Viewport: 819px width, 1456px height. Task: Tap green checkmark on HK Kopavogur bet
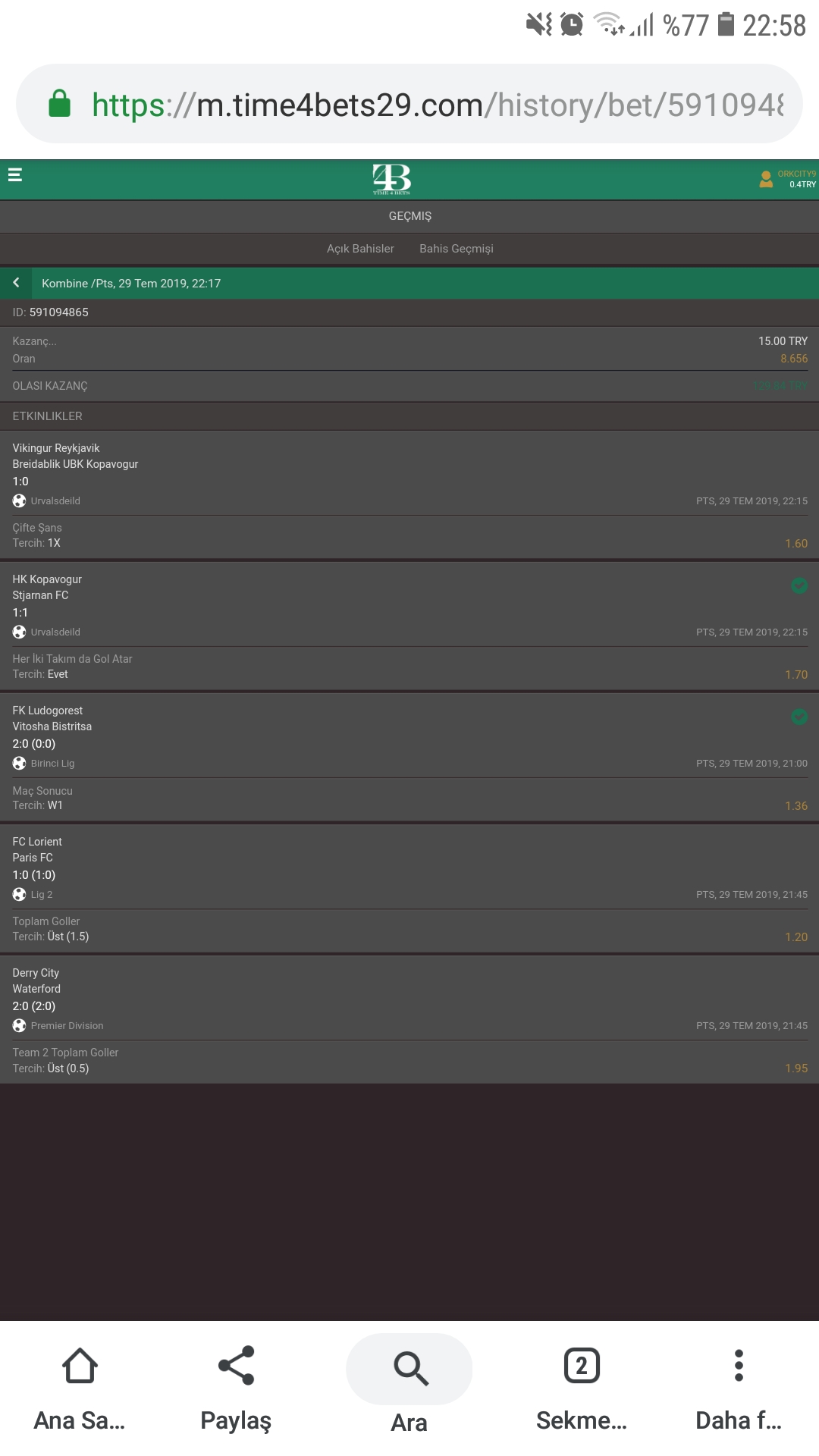[x=799, y=585]
